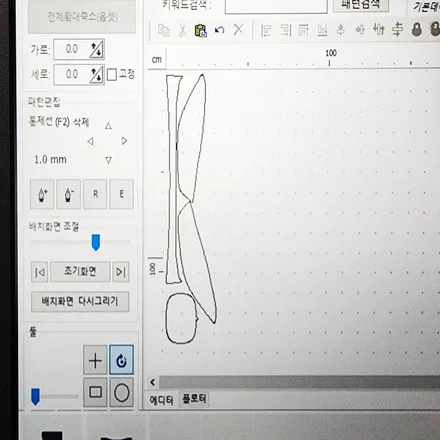
Task: Click the align top icon
Action: click(303, 30)
